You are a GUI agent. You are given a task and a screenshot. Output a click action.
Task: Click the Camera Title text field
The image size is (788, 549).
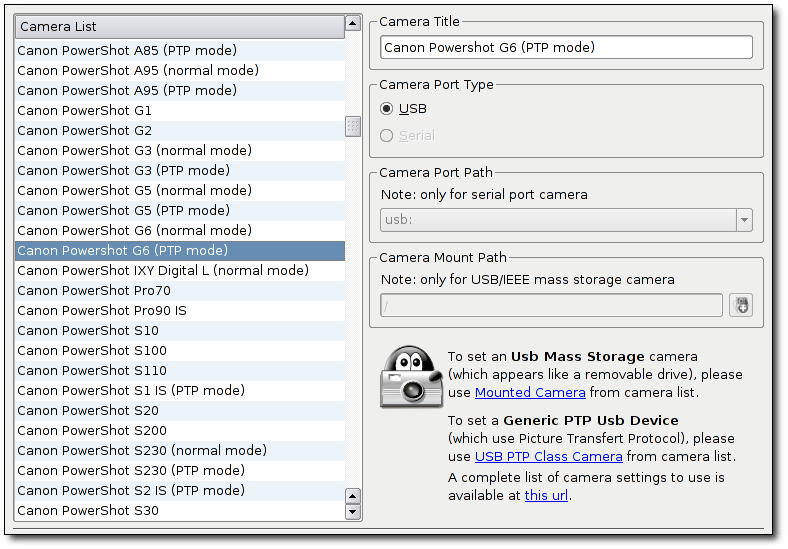tap(566, 47)
